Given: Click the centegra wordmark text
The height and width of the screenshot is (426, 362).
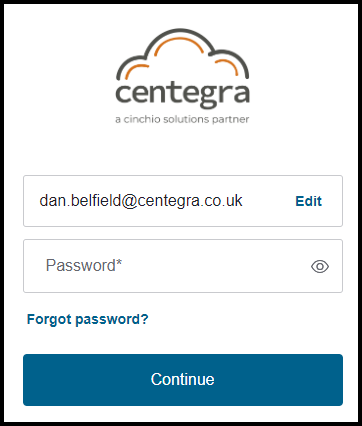Looking at the screenshot, I should (x=182, y=95).
